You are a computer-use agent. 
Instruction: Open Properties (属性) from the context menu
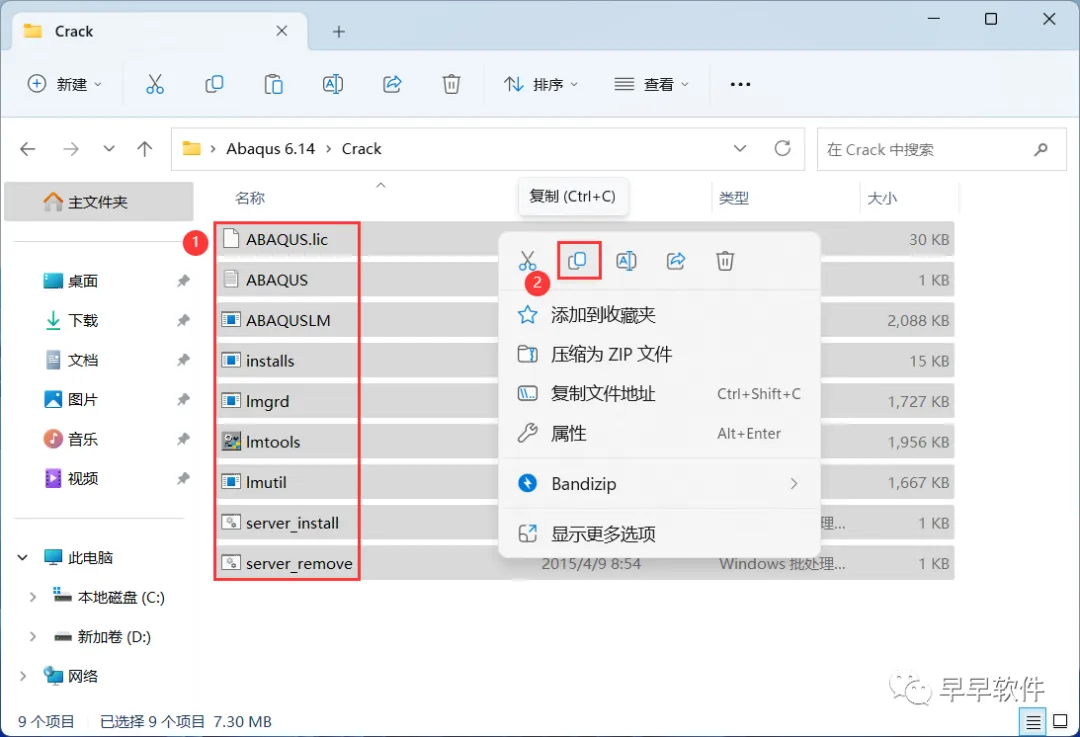[x=660, y=433]
